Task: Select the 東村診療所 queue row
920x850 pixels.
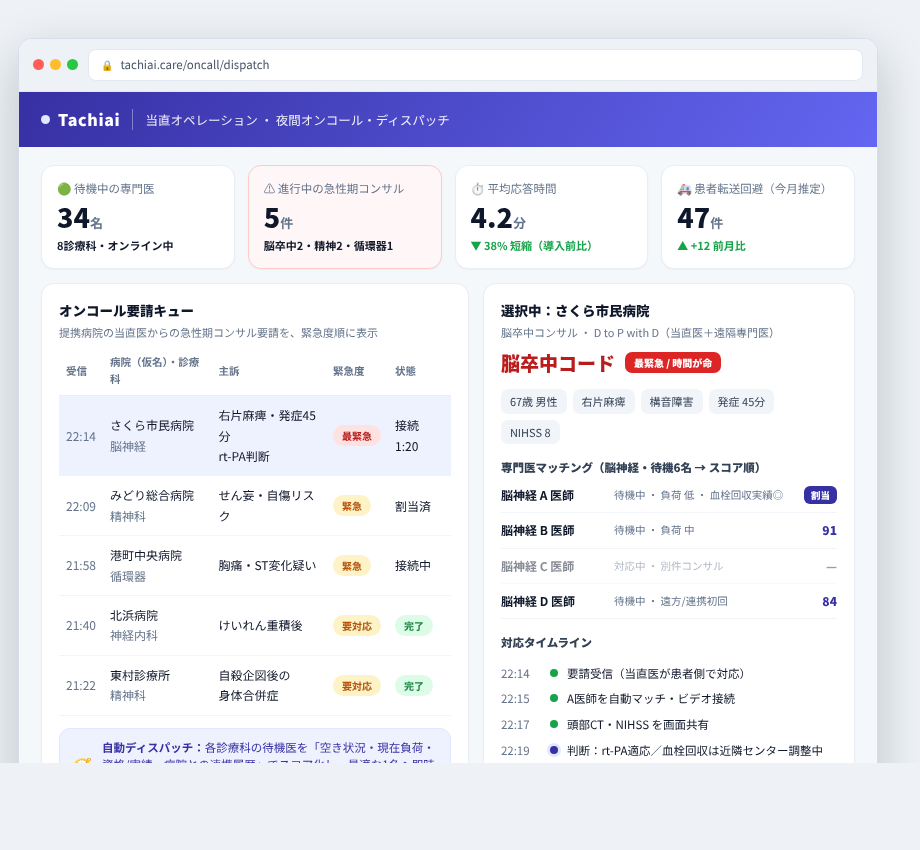Action: 255,686
